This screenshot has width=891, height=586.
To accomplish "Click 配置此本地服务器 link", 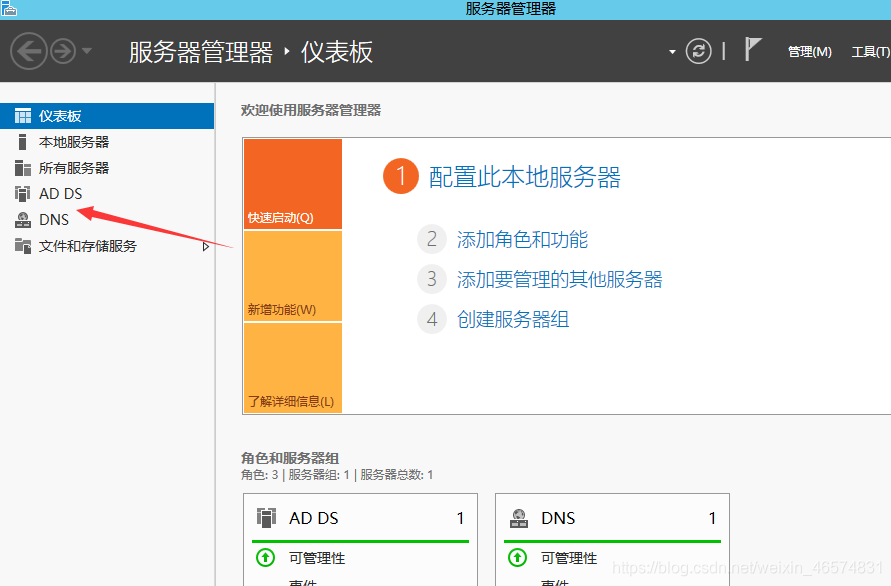I will [x=524, y=177].
